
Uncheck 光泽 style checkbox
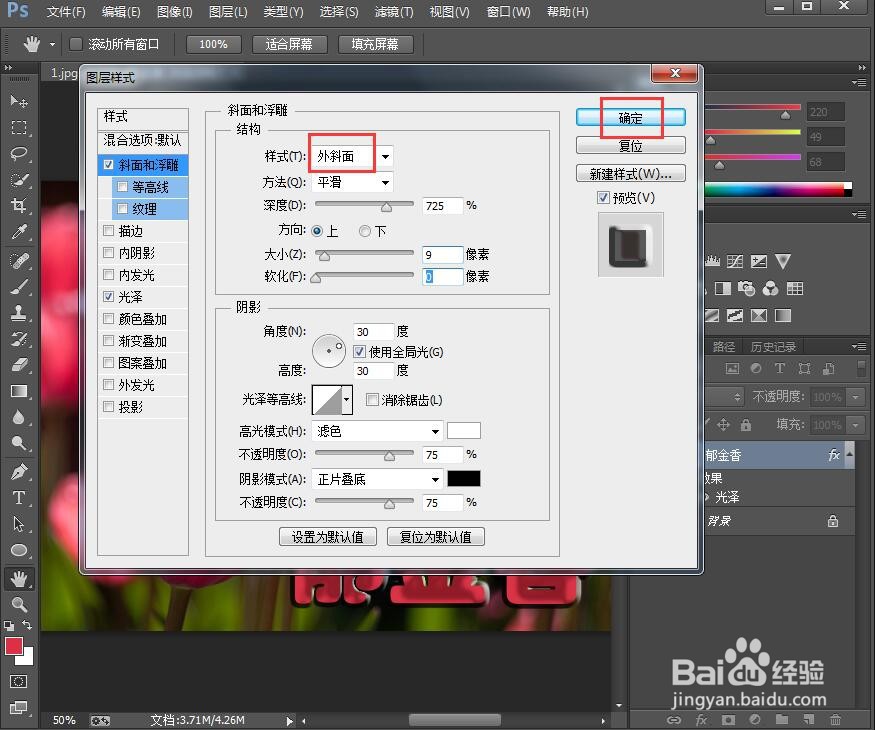click(x=109, y=297)
